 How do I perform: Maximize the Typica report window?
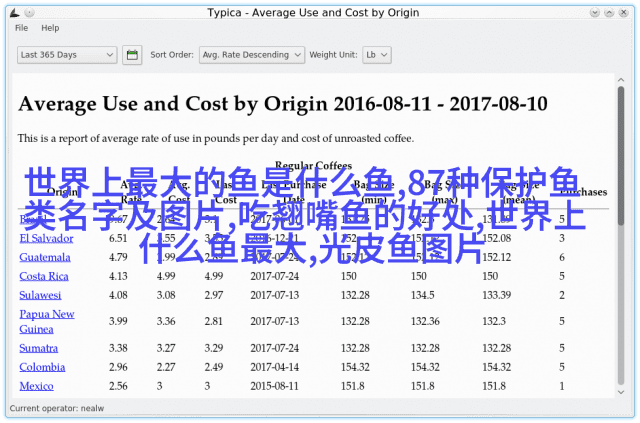click(607, 11)
